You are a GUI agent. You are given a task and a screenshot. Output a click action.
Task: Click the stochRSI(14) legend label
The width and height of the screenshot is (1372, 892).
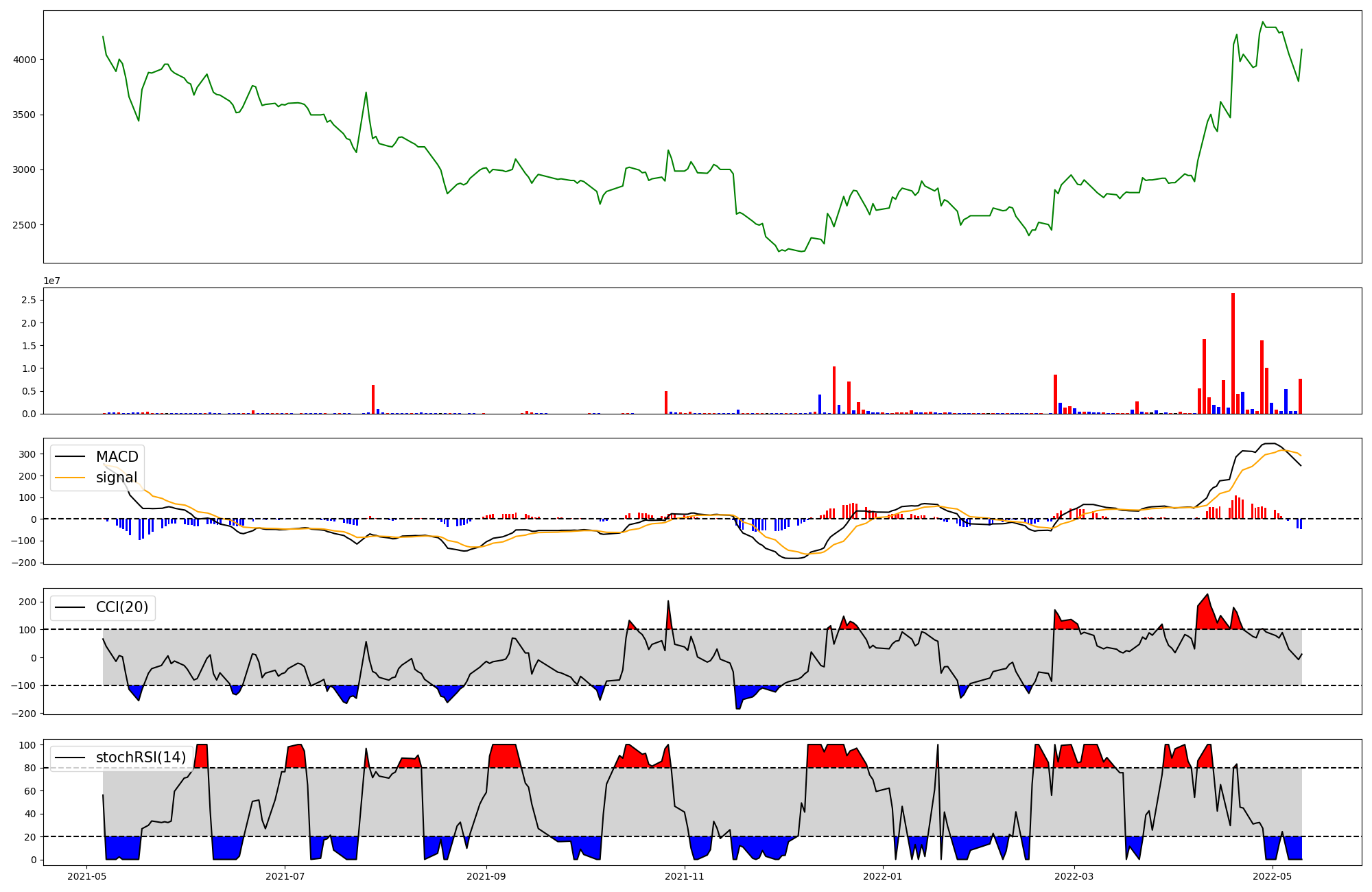point(141,758)
